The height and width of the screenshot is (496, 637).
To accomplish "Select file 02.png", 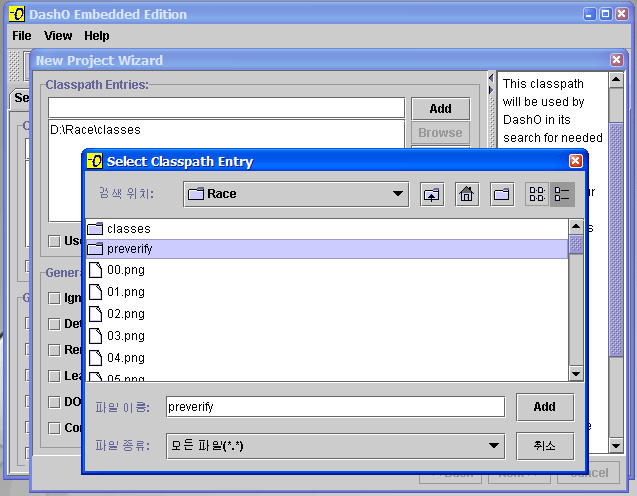I will pos(126,314).
